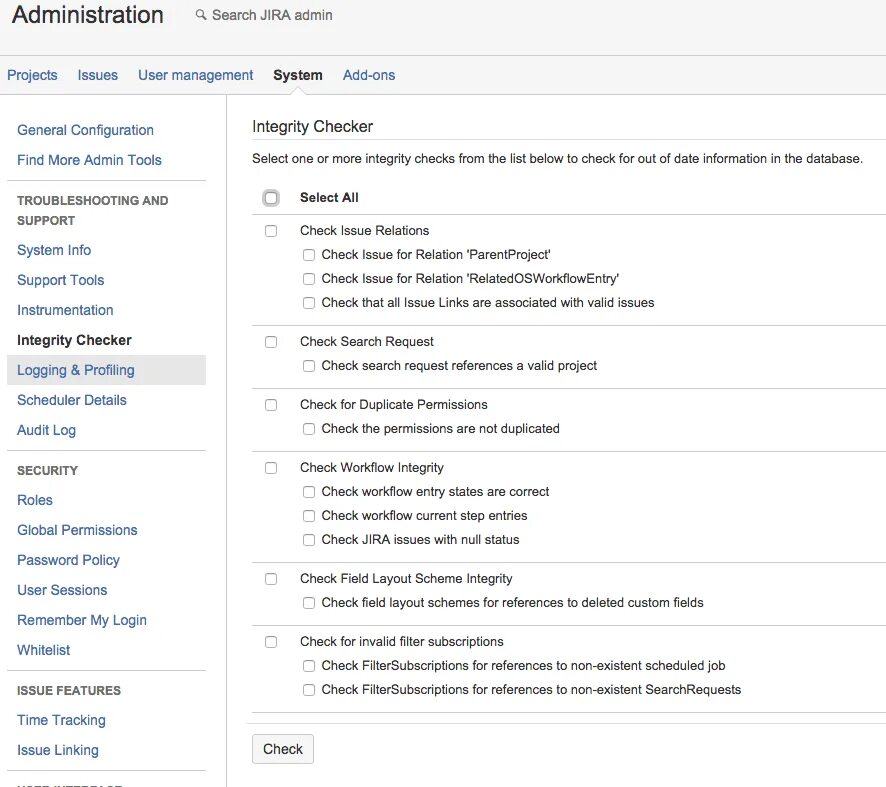Click into the Search JIRA admin field

tap(272, 15)
